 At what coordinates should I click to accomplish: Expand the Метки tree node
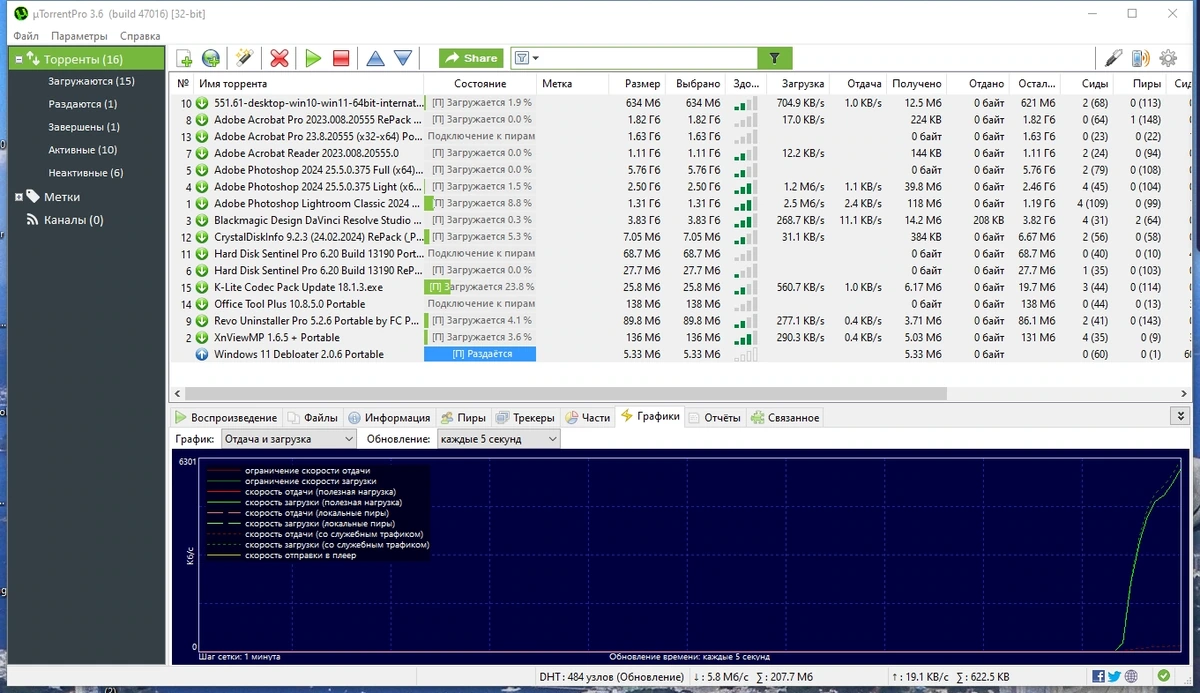[18, 197]
